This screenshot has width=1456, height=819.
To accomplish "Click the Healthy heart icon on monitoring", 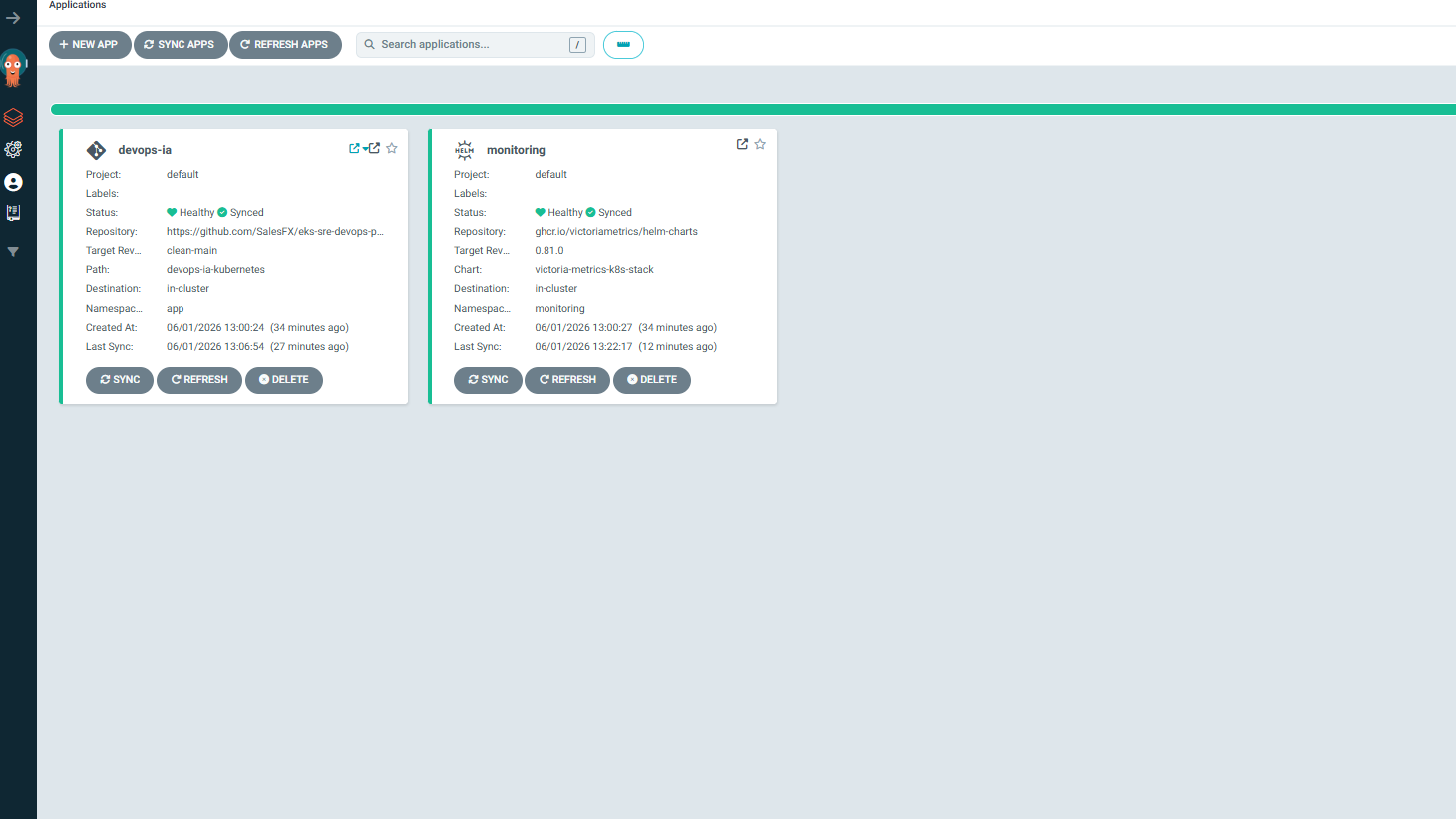I will click(x=540, y=212).
